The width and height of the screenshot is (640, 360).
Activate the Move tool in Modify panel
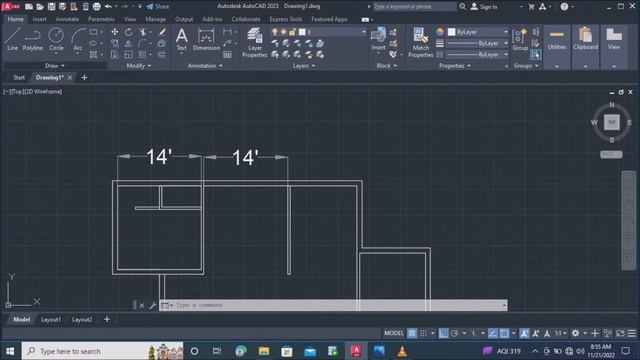pos(115,32)
